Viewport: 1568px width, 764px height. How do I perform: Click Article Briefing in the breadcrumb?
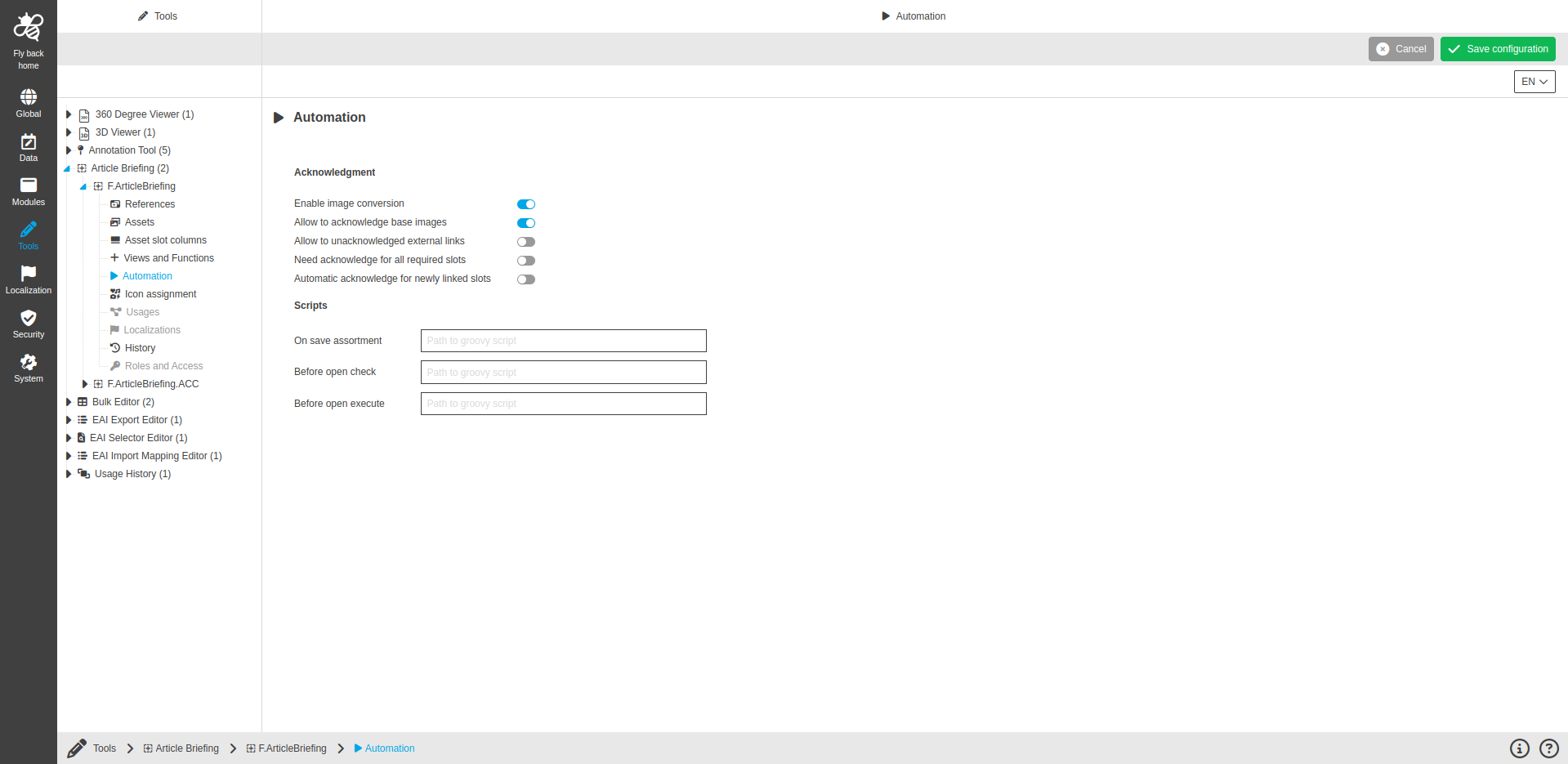[x=187, y=748]
